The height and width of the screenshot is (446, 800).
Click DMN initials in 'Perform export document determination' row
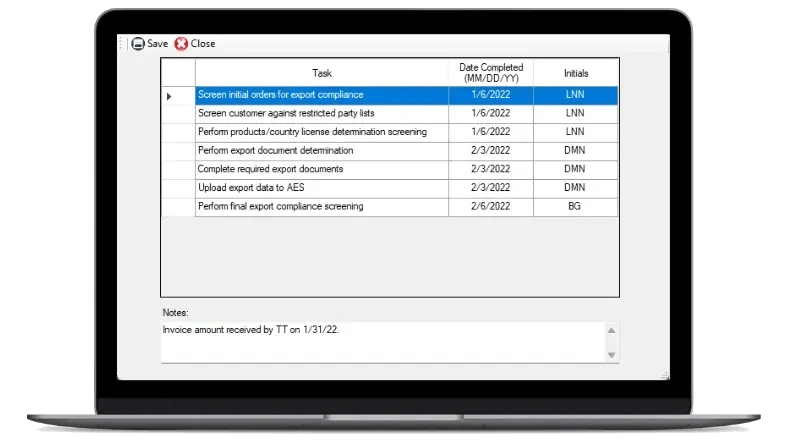[576, 151]
